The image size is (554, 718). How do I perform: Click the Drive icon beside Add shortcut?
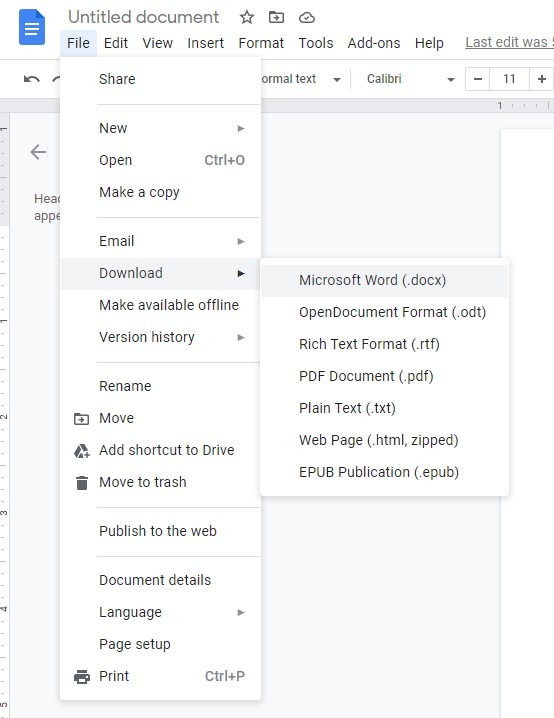82,451
